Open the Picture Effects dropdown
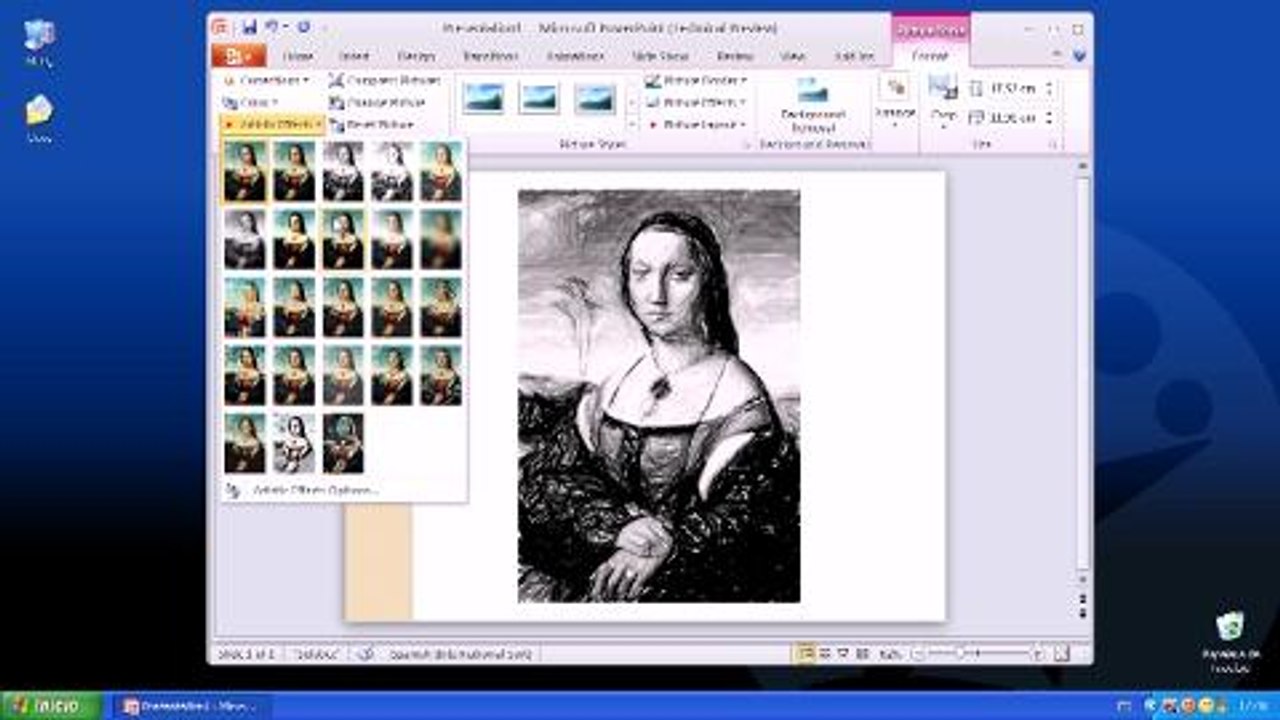Image resolution: width=1280 pixels, height=720 pixels. click(697, 102)
